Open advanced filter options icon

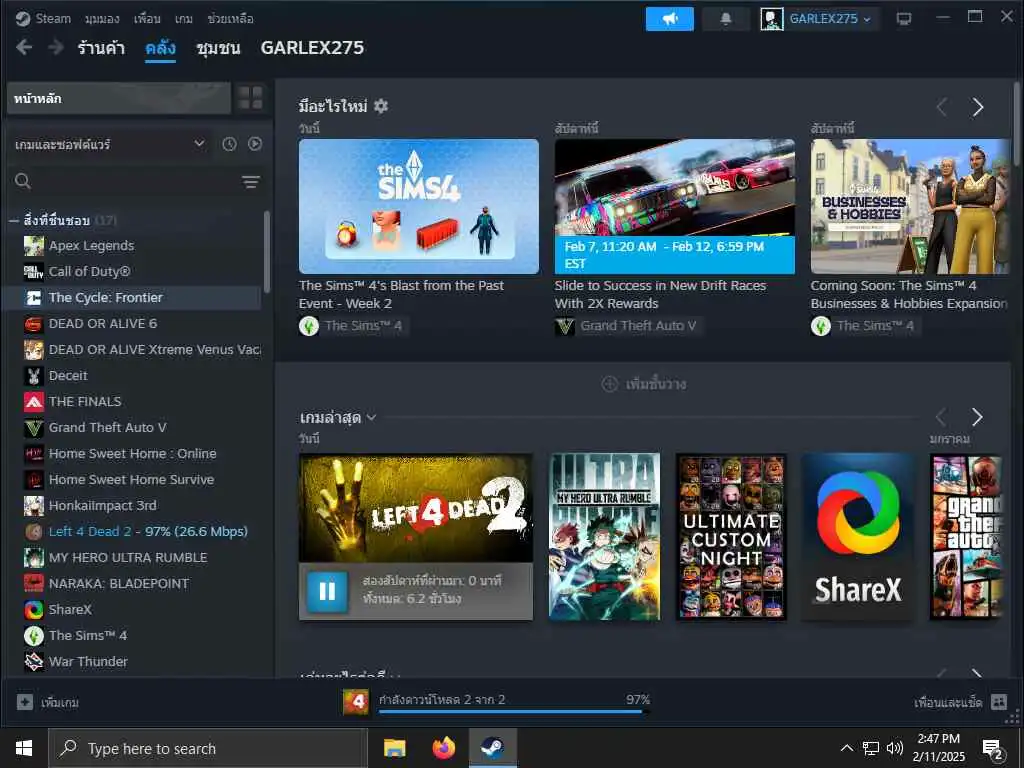tap(251, 182)
